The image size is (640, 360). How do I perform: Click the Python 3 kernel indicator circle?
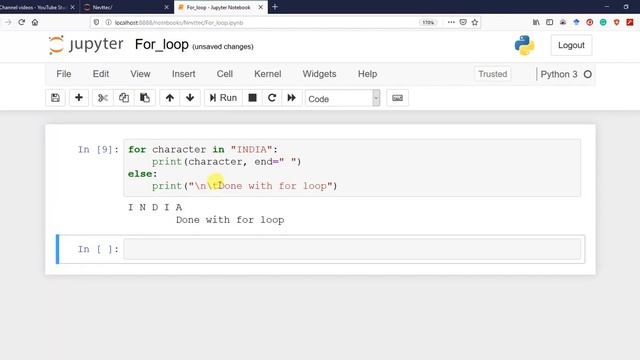pos(588,74)
